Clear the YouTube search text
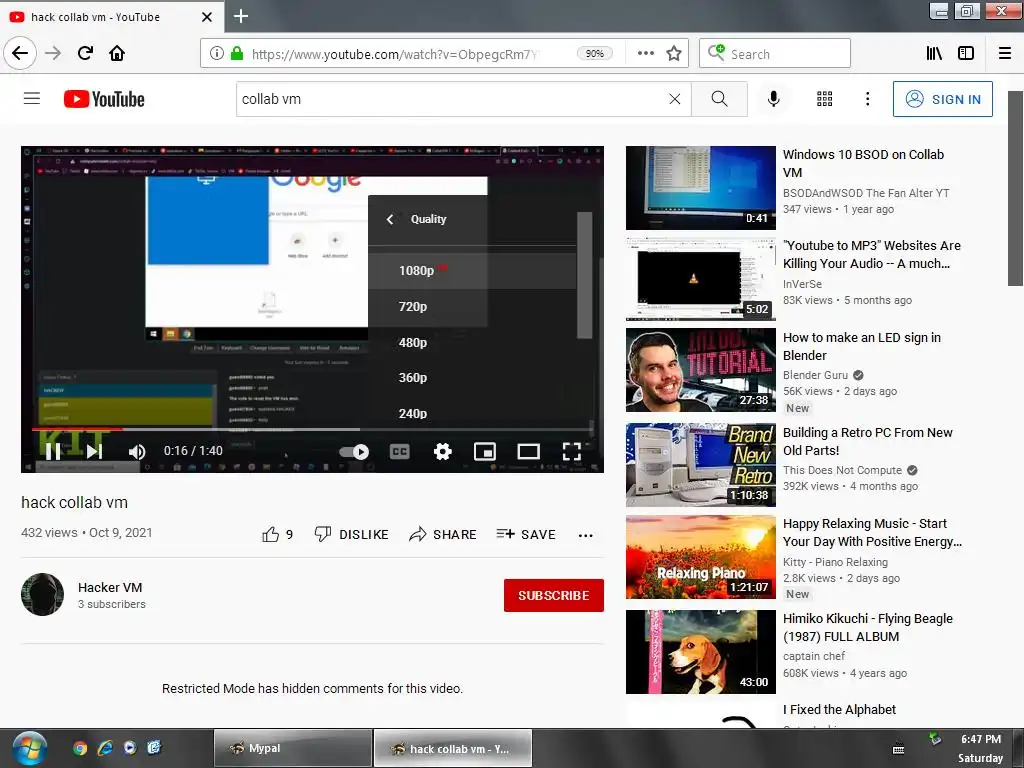This screenshot has width=1024, height=768. pos(675,99)
